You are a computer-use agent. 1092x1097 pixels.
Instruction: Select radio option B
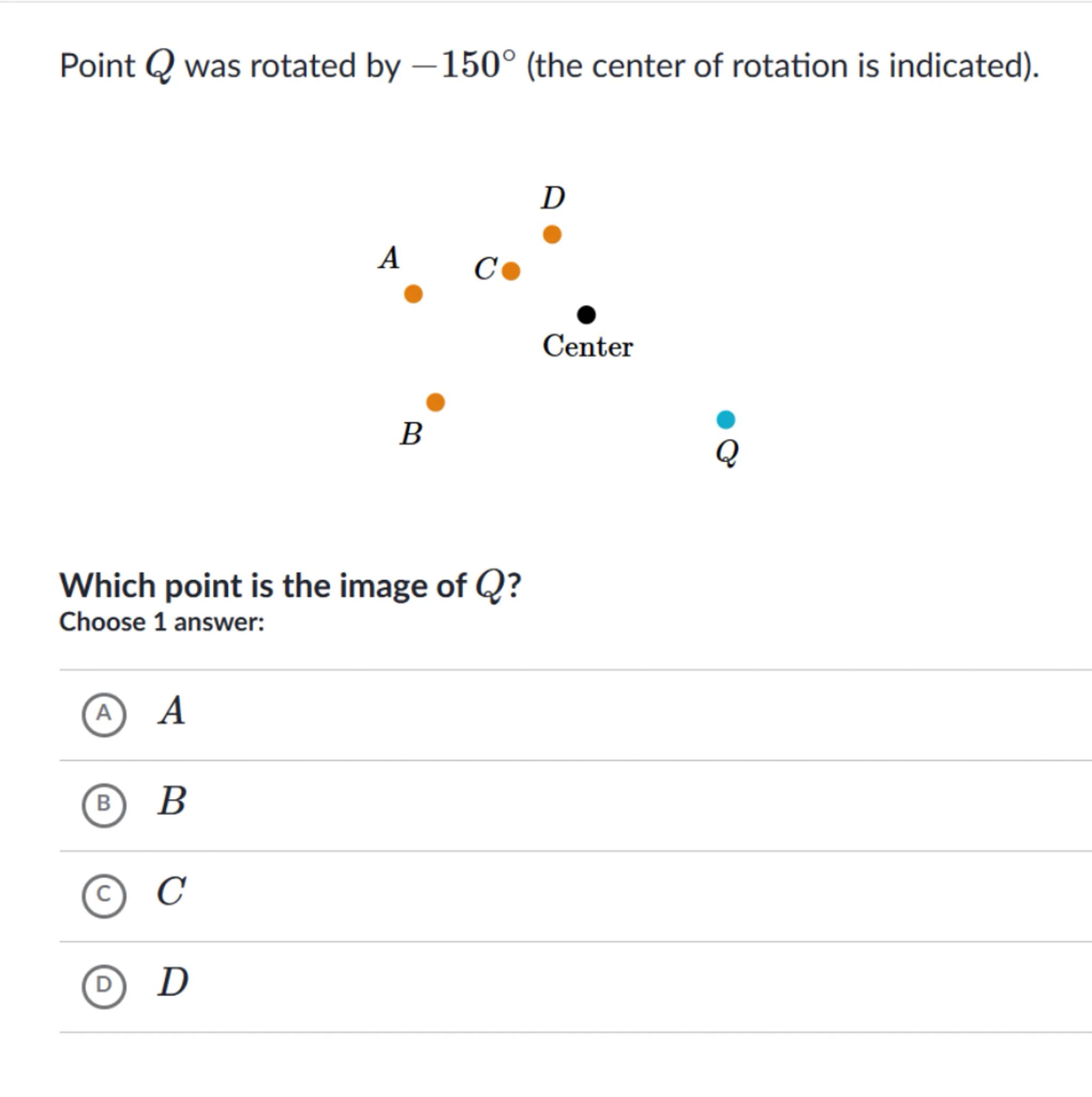(x=104, y=805)
